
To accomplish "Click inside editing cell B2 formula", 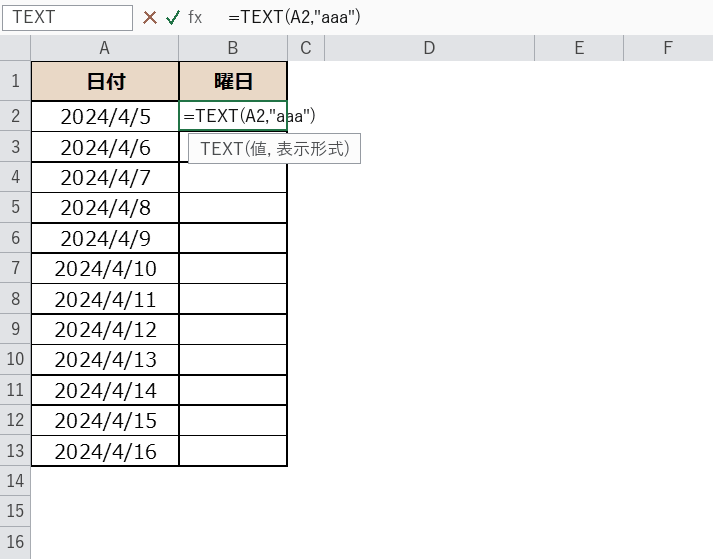I will [233, 116].
